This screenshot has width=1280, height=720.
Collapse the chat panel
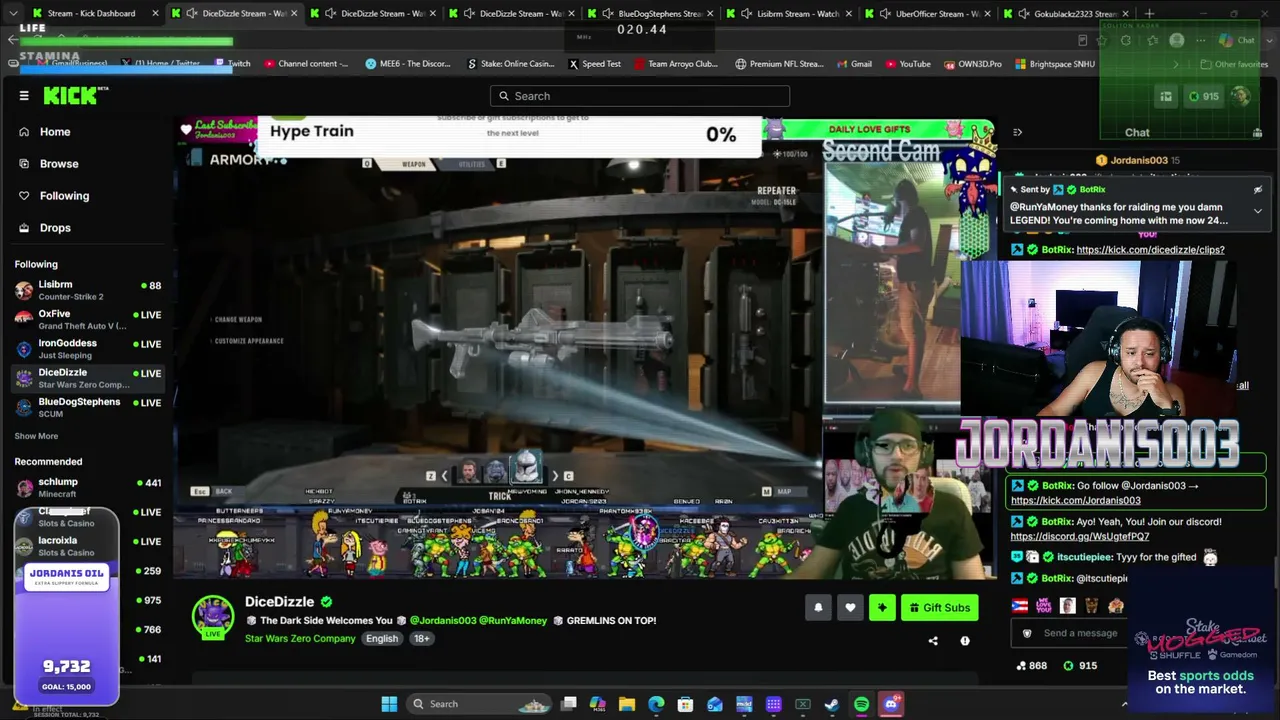click(1017, 132)
